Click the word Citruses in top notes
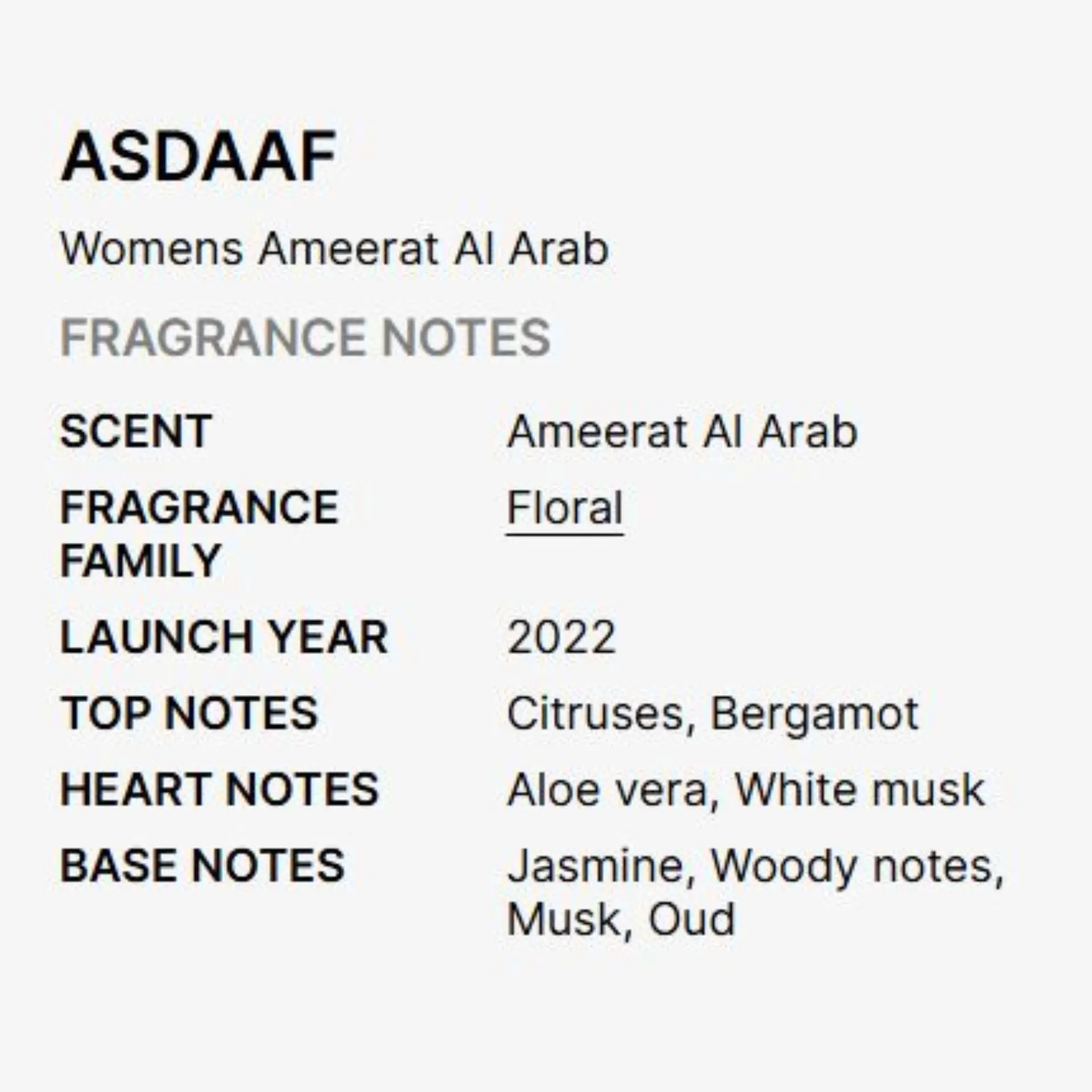The width and height of the screenshot is (1092, 1092). [x=595, y=713]
